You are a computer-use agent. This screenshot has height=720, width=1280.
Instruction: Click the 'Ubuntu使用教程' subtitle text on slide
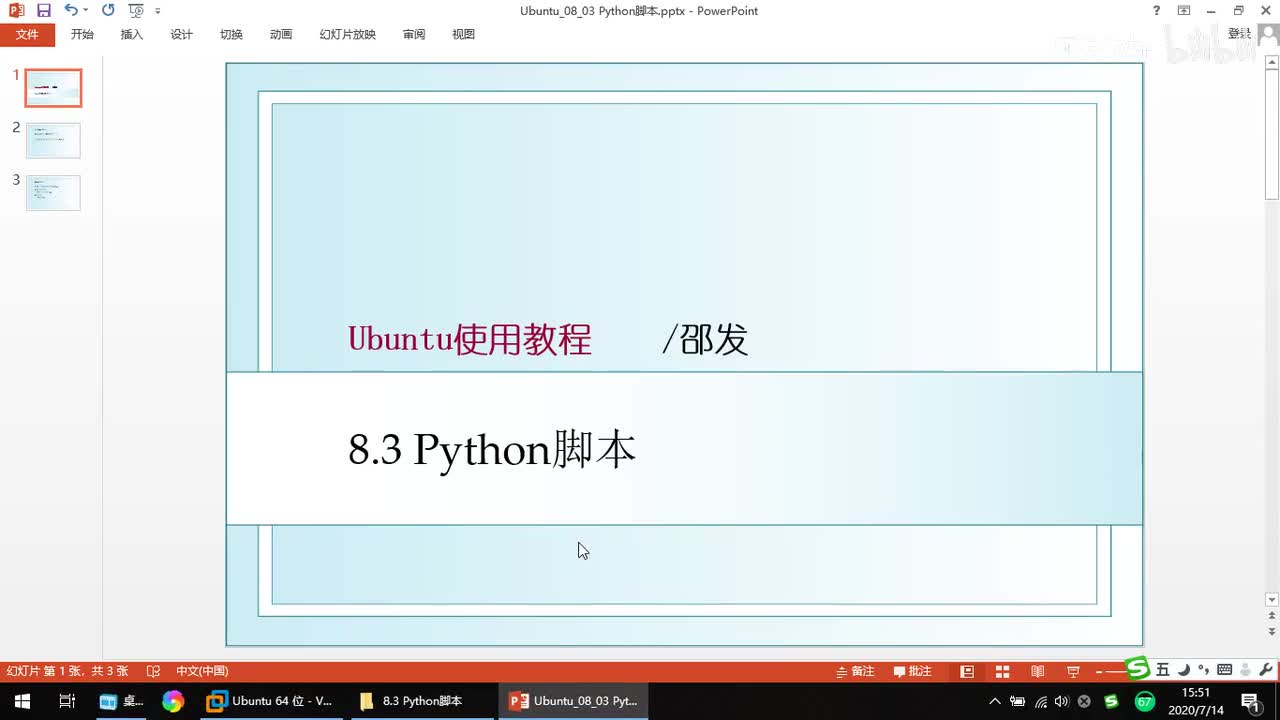[470, 340]
